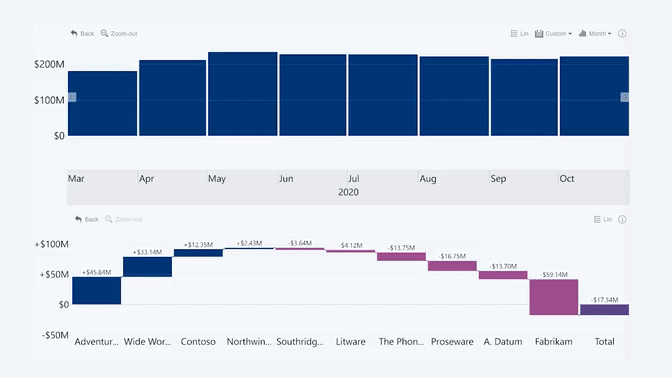Click $200M axis label on upper chart
The height and width of the screenshot is (378, 672).
click(49, 64)
